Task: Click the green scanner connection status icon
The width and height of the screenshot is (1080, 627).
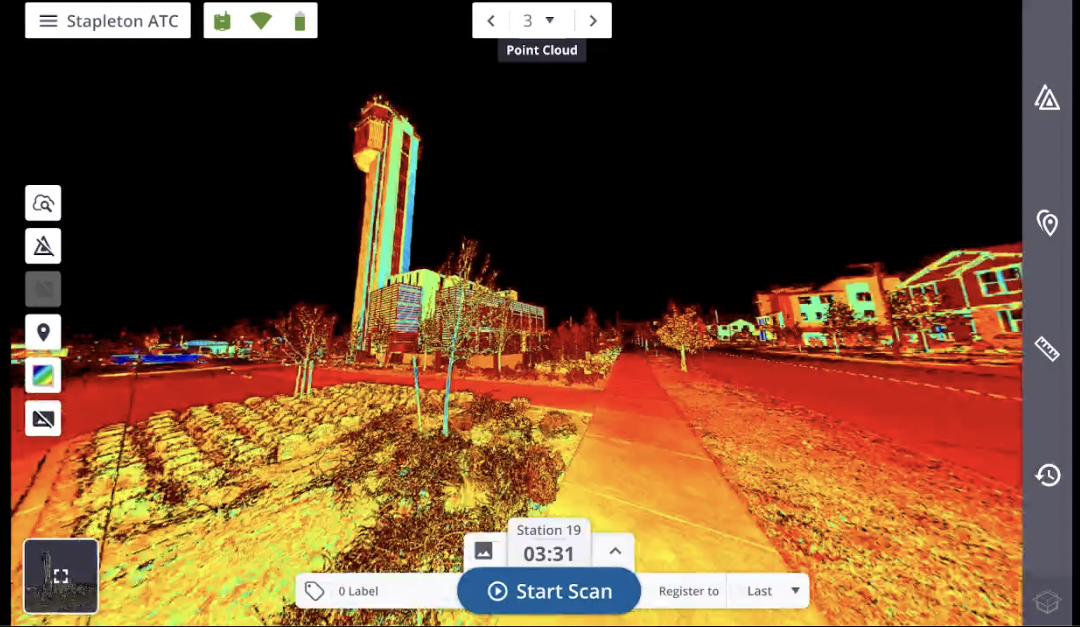Action: pyautogui.click(x=222, y=21)
